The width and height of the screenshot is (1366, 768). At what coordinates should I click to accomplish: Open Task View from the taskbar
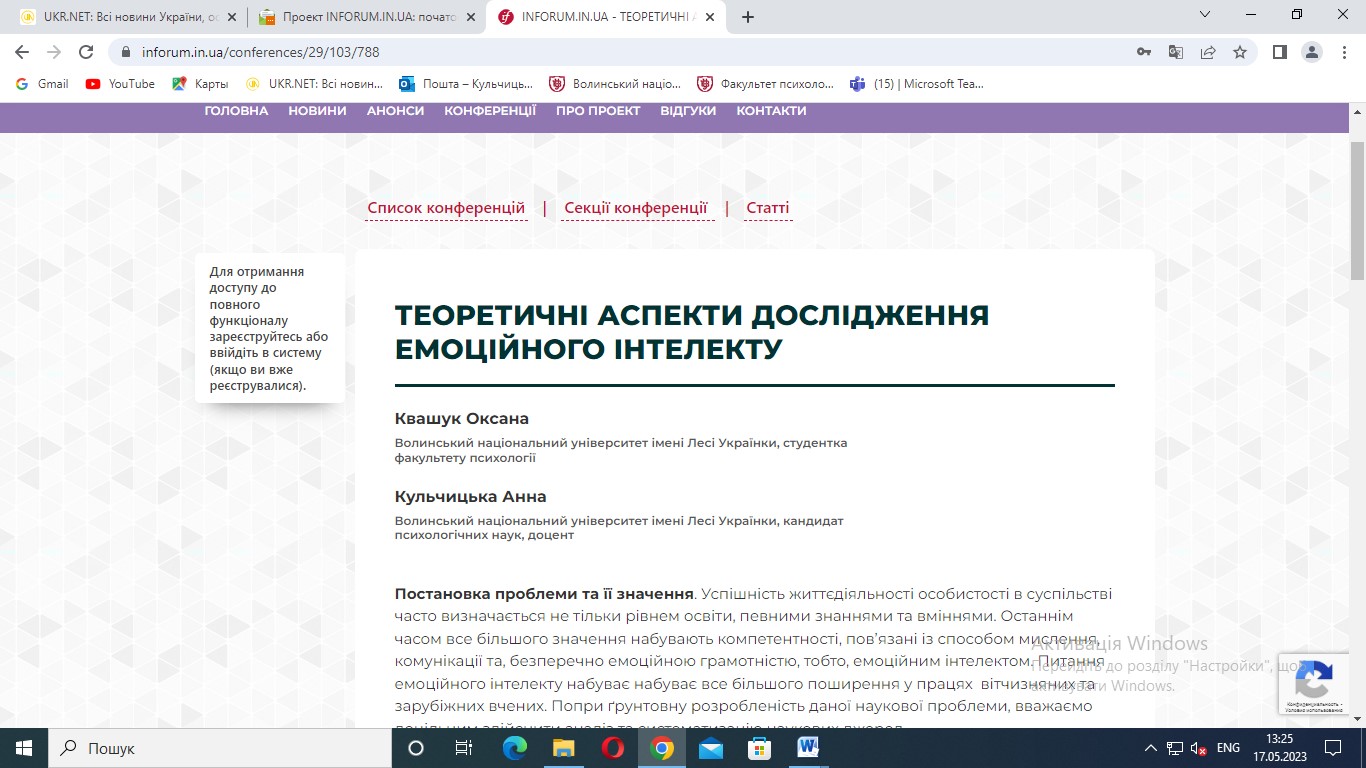tap(463, 747)
